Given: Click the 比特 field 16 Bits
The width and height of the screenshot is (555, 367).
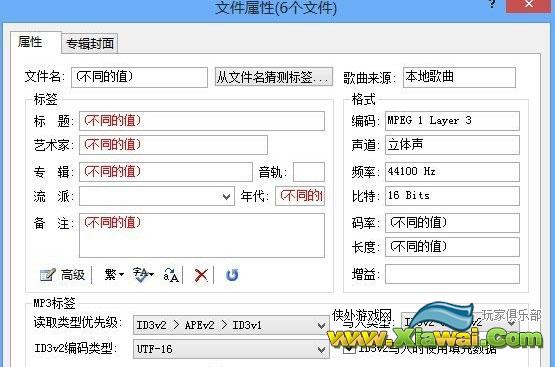Looking at the screenshot, I should coord(452,196).
